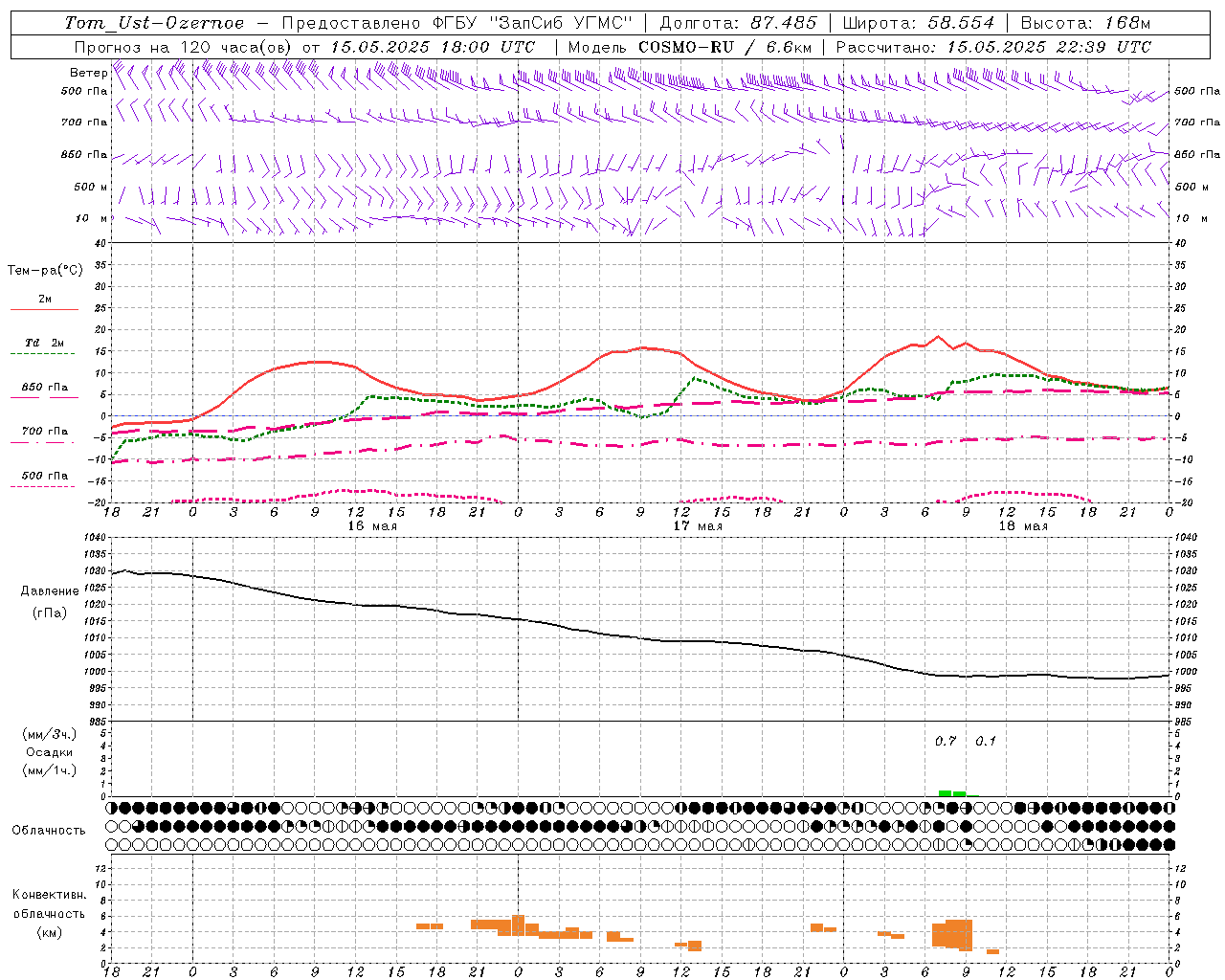Click the 16 мая date label
The width and height of the screenshot is (1225, 980).
(x=372, y=526)
